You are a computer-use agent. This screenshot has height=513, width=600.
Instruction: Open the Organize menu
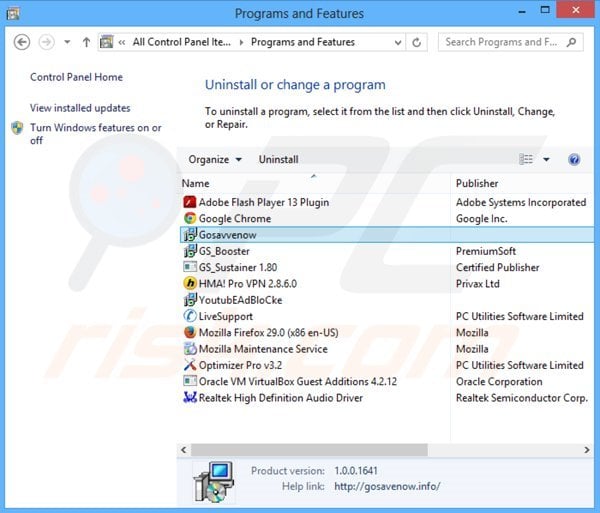[215, 160]
